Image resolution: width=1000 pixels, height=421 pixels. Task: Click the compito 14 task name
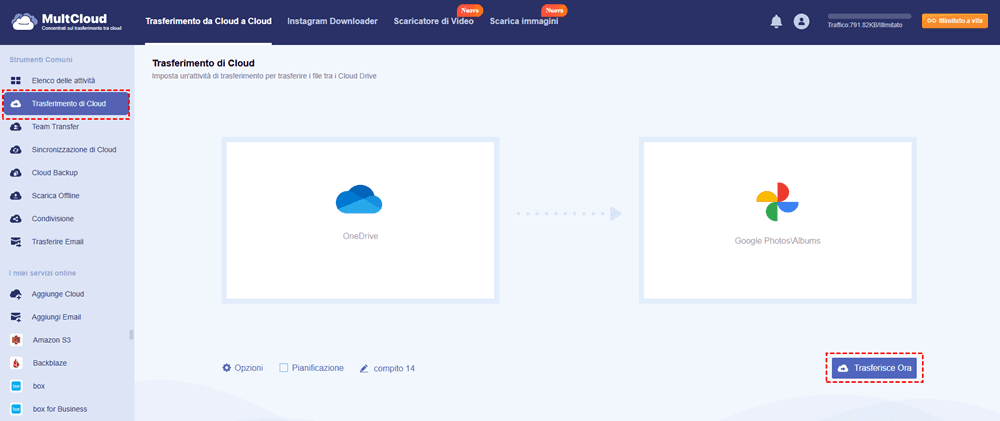click(394, 369)
